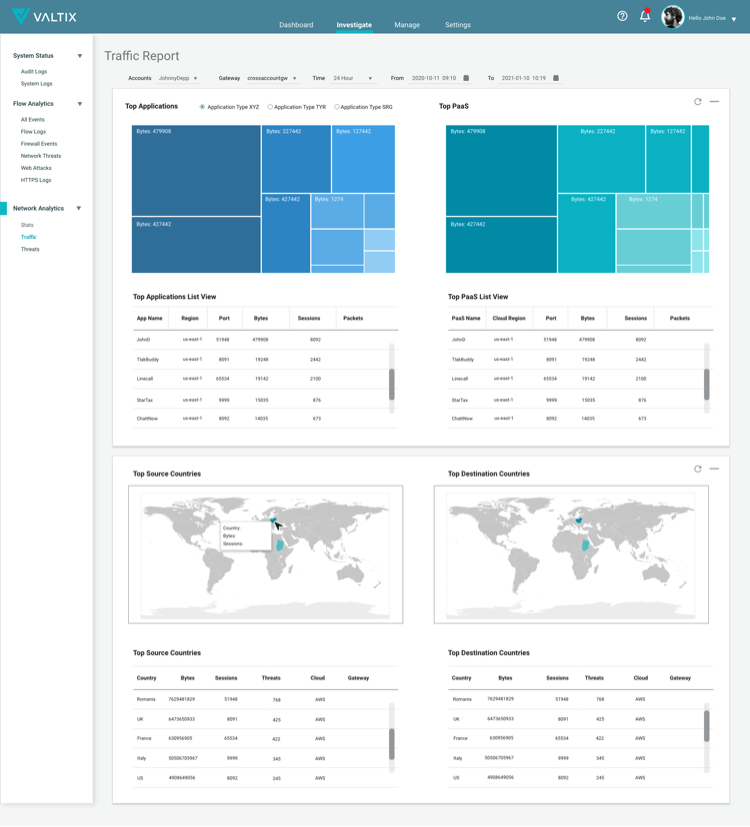Refresh the Top Source Countries panel
The width and height of the screenshot is (750, 827).
[x=698, y=469]
